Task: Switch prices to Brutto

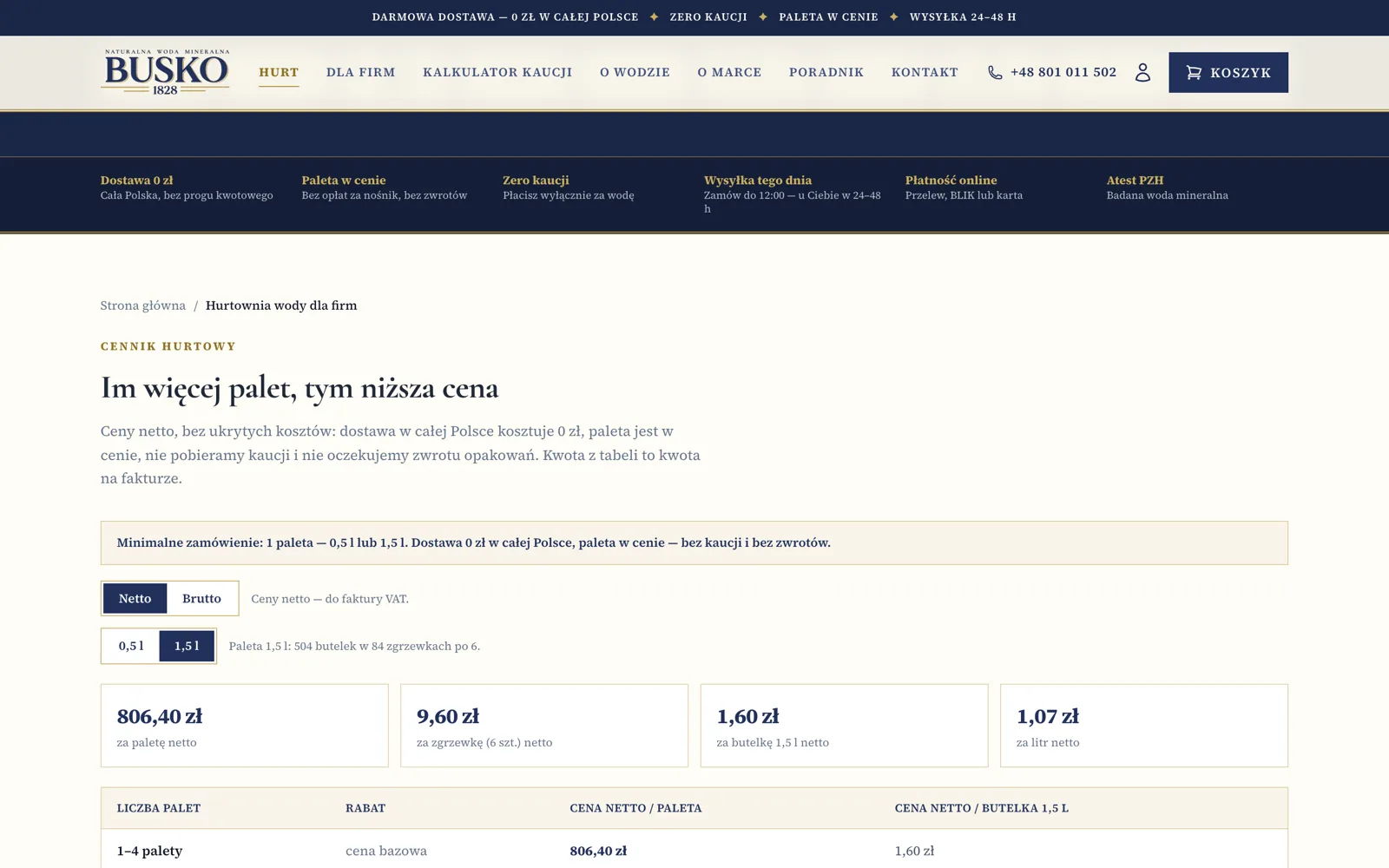Action: [x=201, y=598]
